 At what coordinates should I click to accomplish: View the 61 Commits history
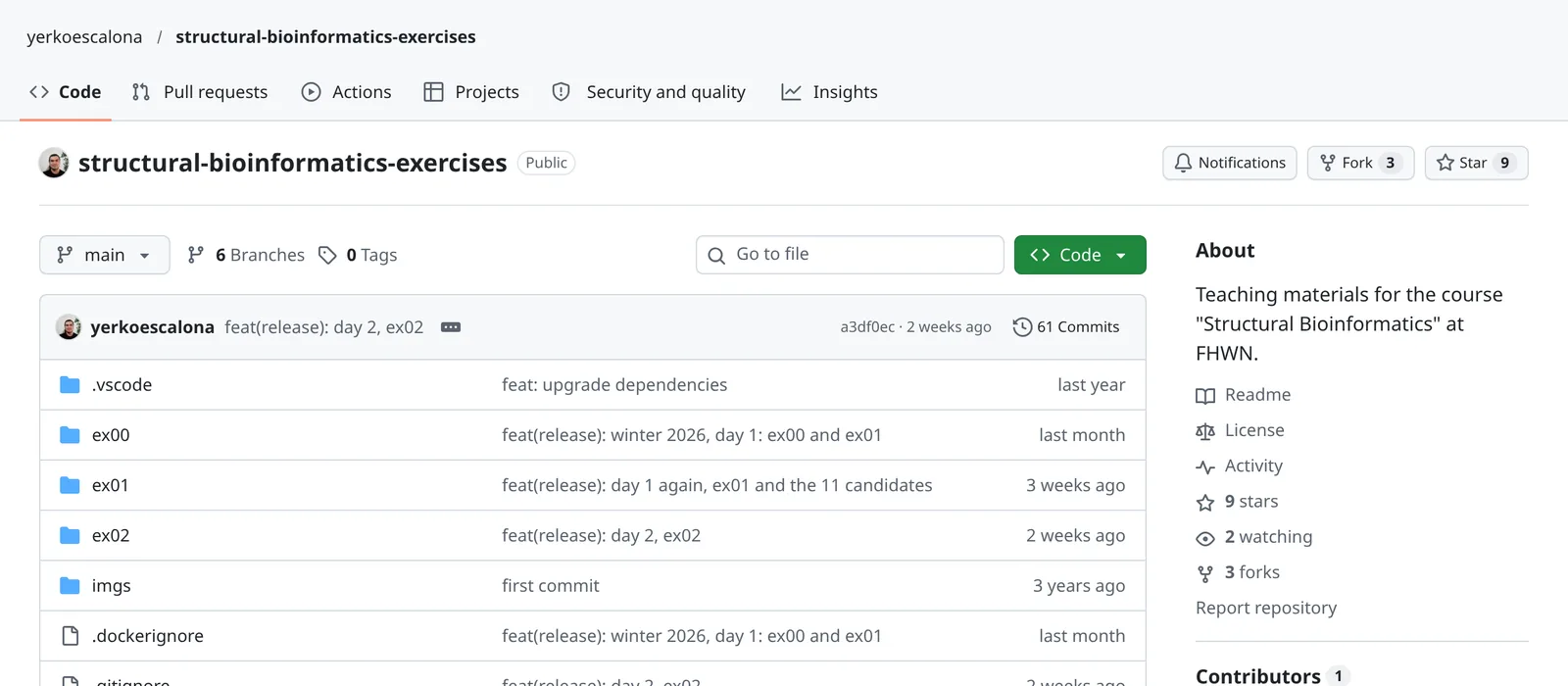1066,327
